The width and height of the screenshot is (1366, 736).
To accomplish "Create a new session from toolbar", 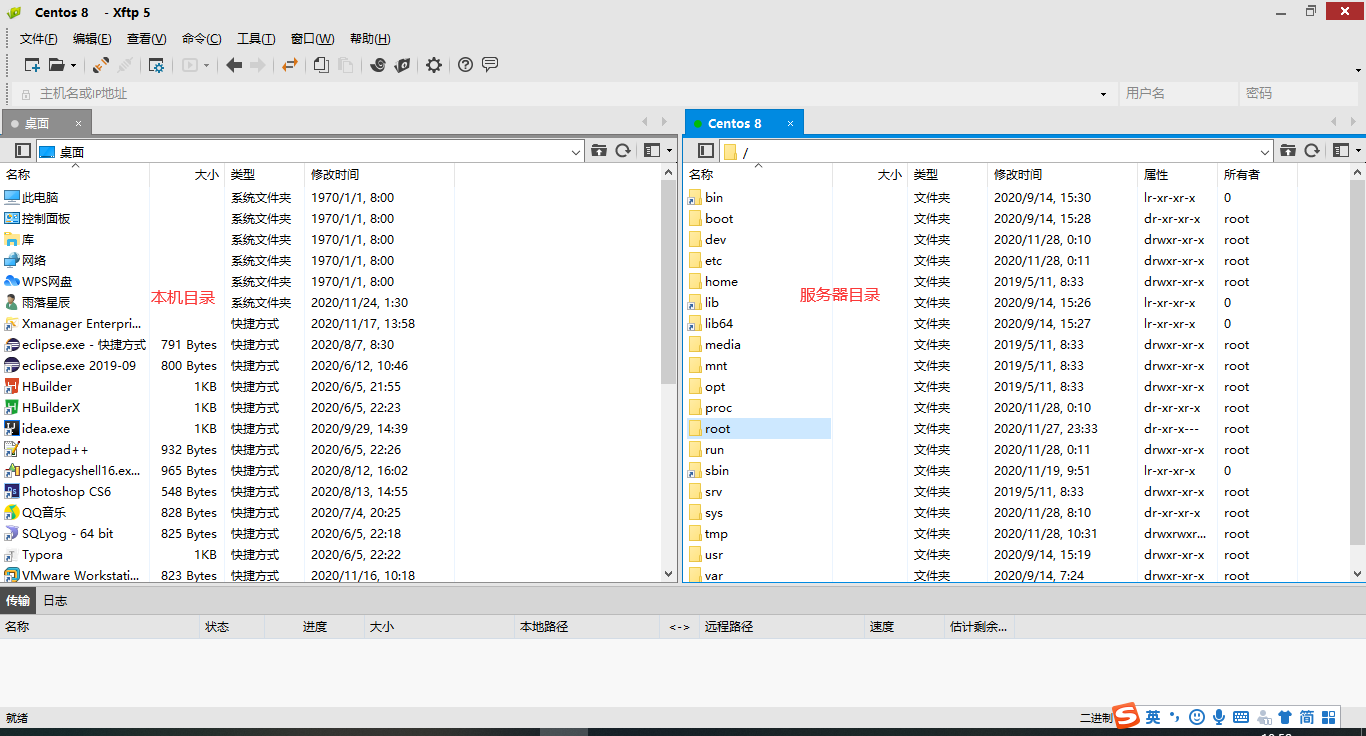I will (x=32, y=65).
